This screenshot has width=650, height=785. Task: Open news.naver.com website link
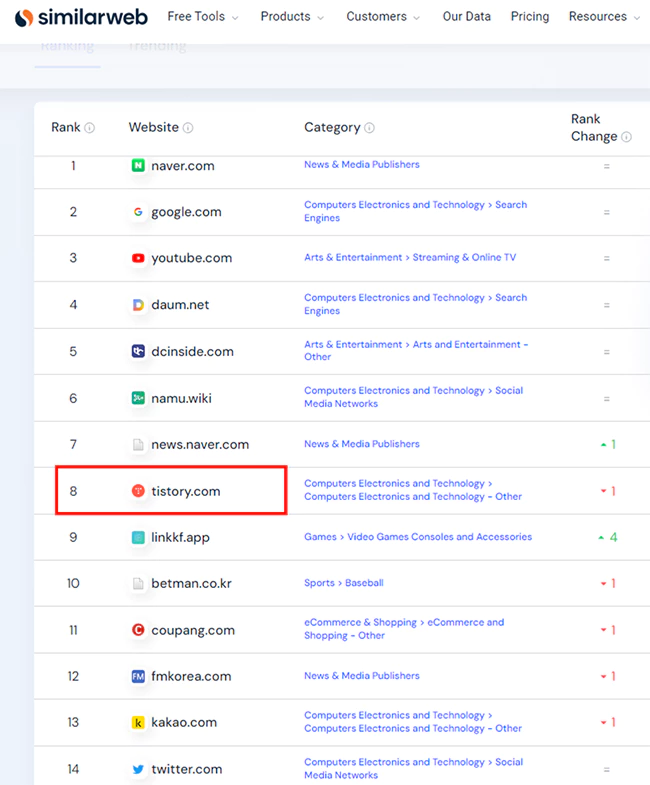(200, 445)
